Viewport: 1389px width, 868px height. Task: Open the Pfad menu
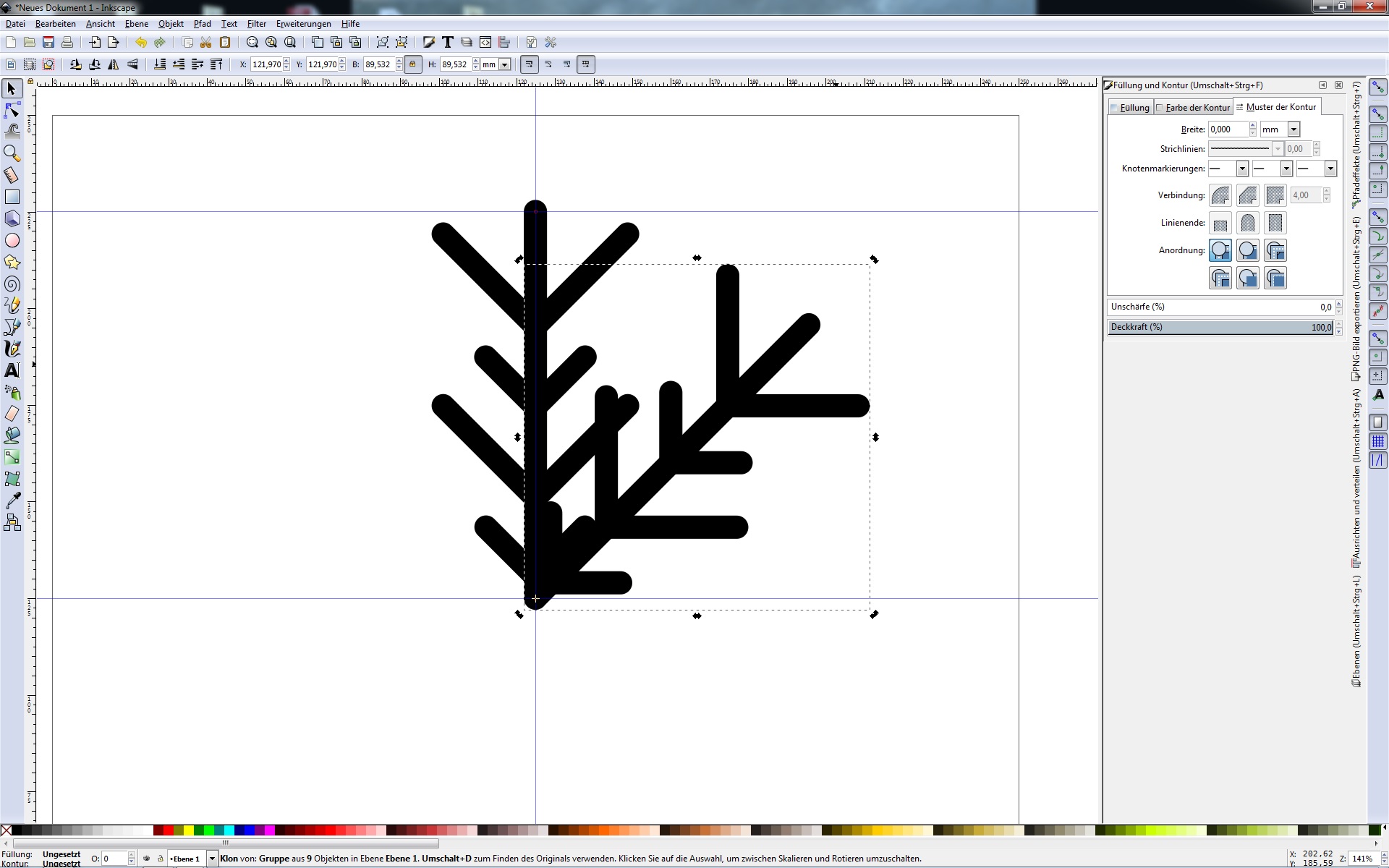(202, 24)
